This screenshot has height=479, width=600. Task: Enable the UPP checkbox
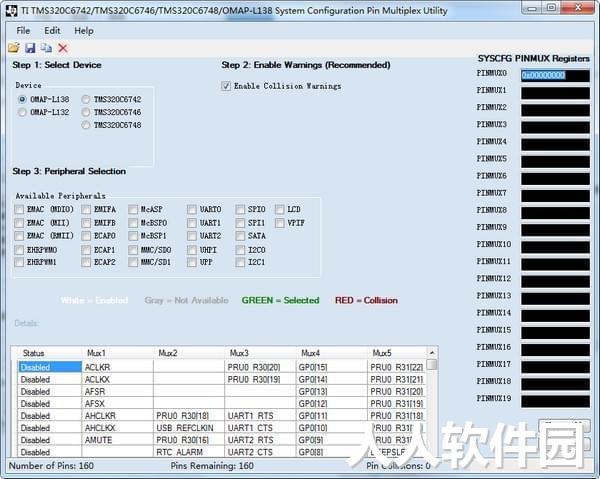point(192,262)
